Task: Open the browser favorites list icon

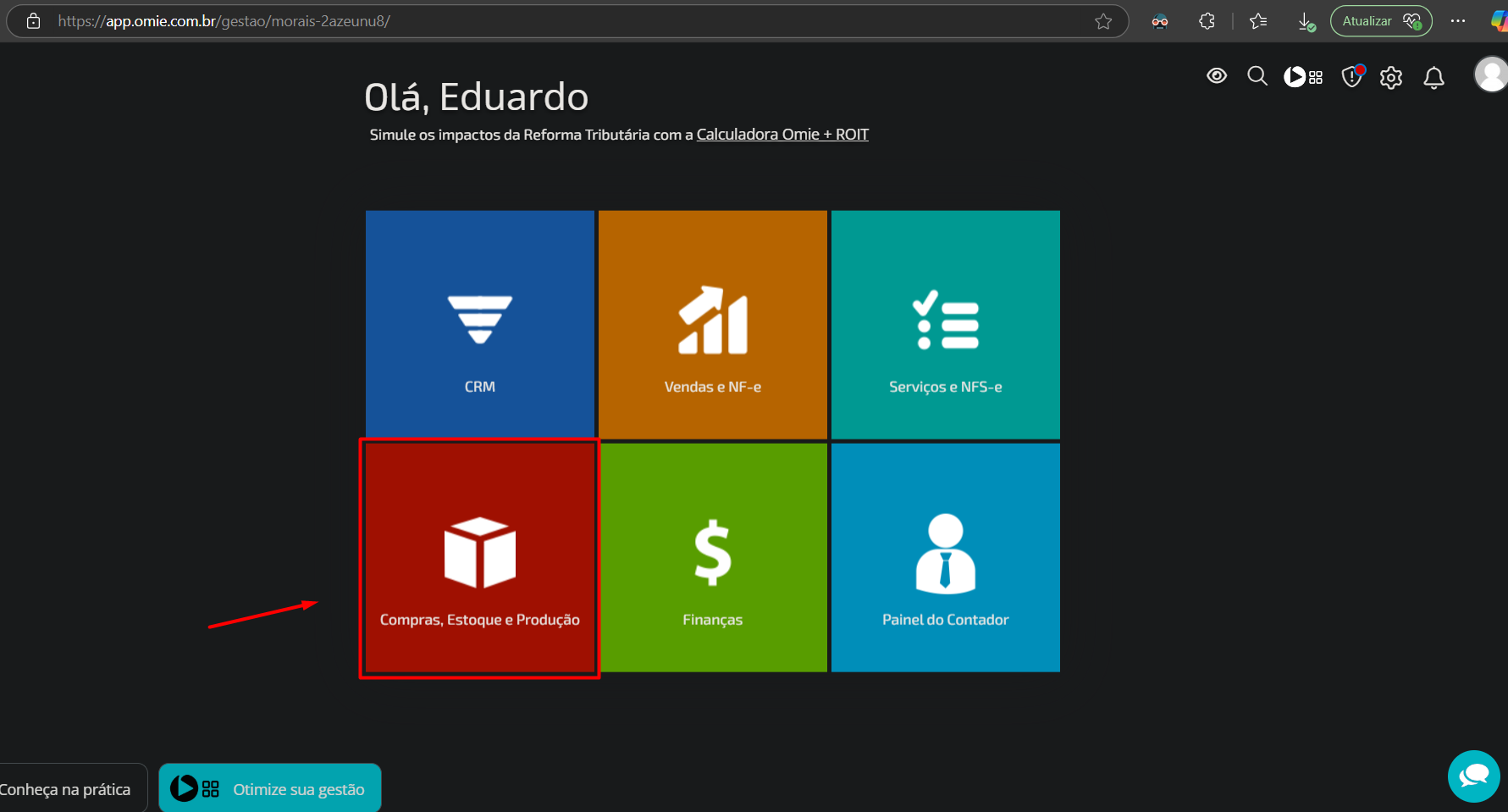Action: point(1258,21)
